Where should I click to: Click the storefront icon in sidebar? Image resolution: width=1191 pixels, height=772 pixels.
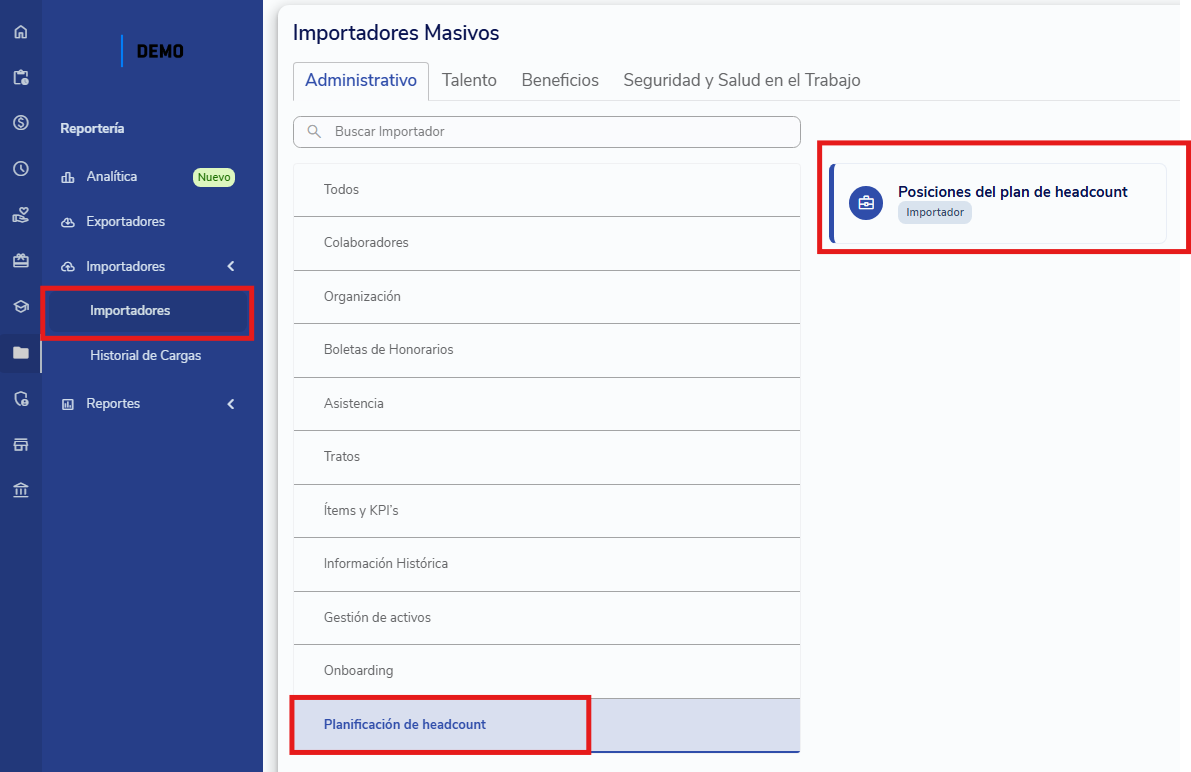[21, 445]
